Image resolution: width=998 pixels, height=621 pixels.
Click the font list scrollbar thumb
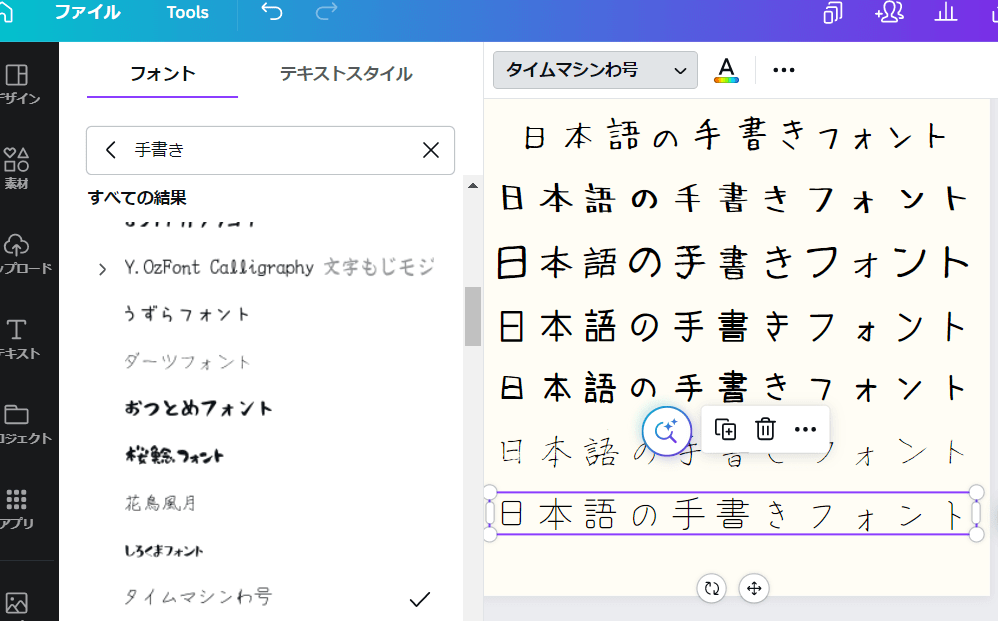[472, 316]
